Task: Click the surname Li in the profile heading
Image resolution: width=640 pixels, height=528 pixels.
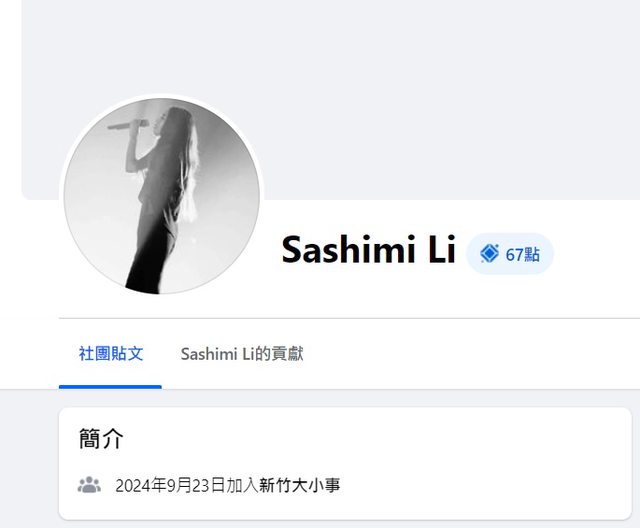Action: pos(442,248)
